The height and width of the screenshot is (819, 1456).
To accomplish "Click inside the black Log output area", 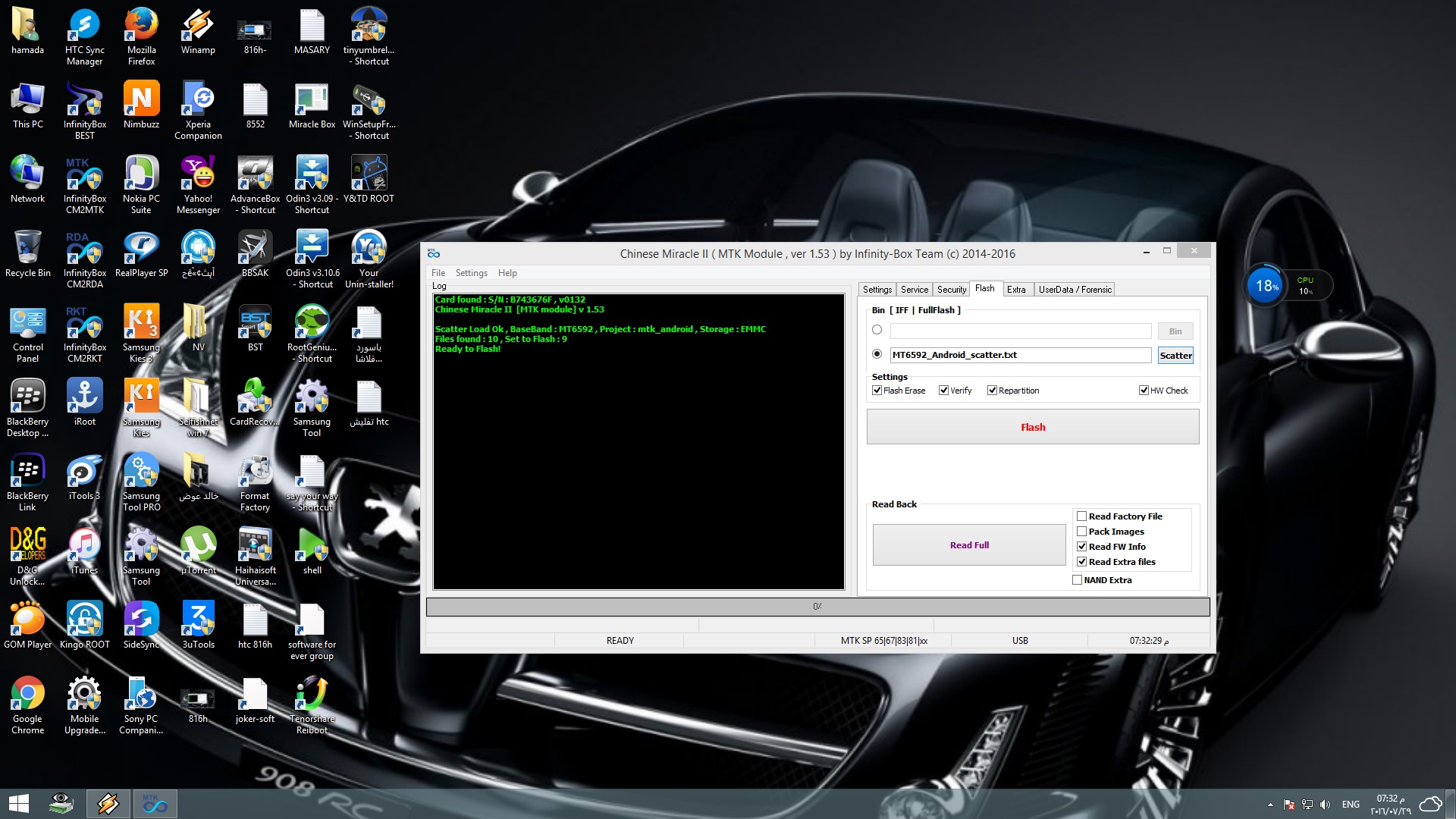I will 639,441.
